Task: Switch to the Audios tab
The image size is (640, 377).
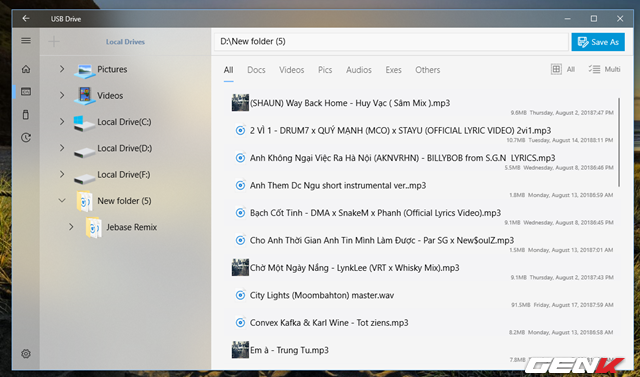Action: (x=359, y=70)
